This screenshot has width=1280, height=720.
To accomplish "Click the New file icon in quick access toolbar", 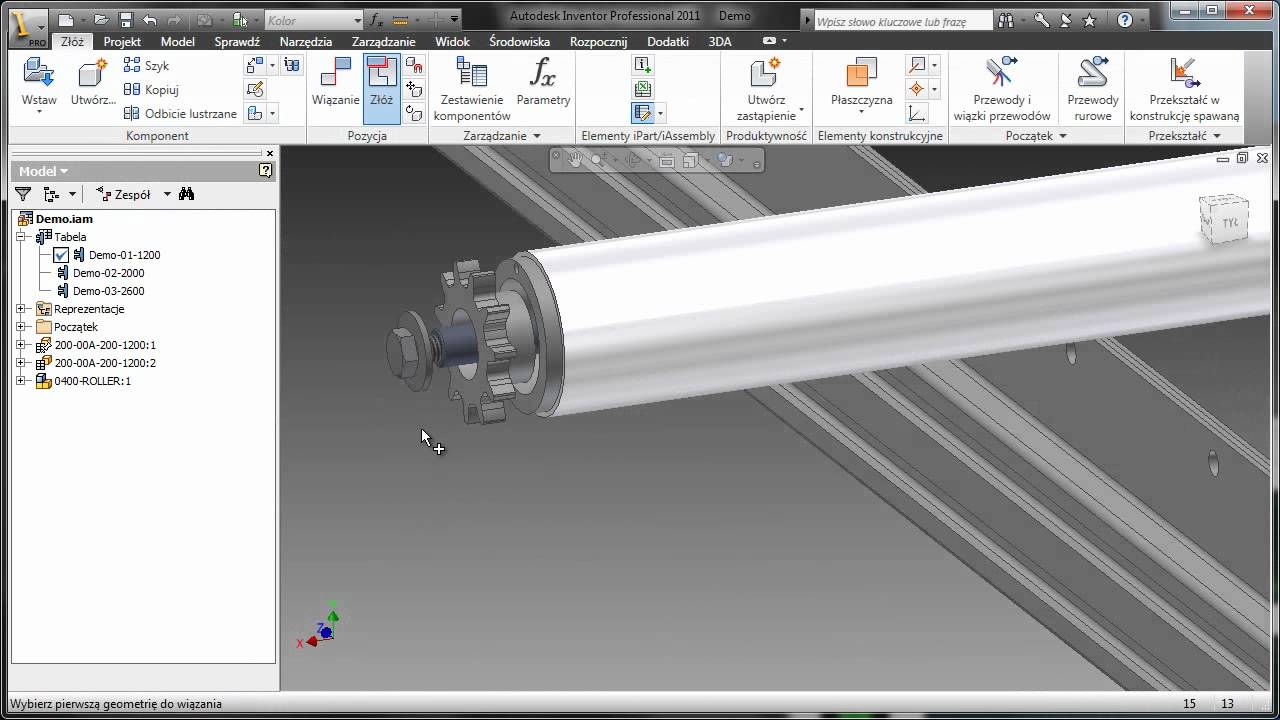I will pyautogui.click(x=65, y=19).
